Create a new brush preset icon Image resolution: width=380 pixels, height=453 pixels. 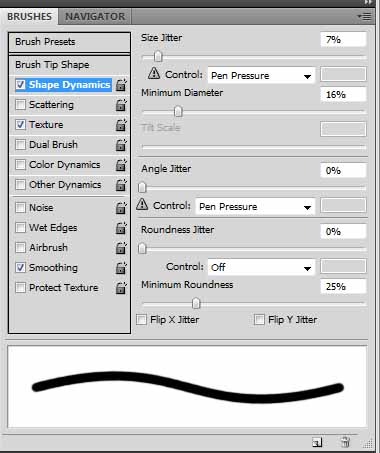tap(317, 442)
